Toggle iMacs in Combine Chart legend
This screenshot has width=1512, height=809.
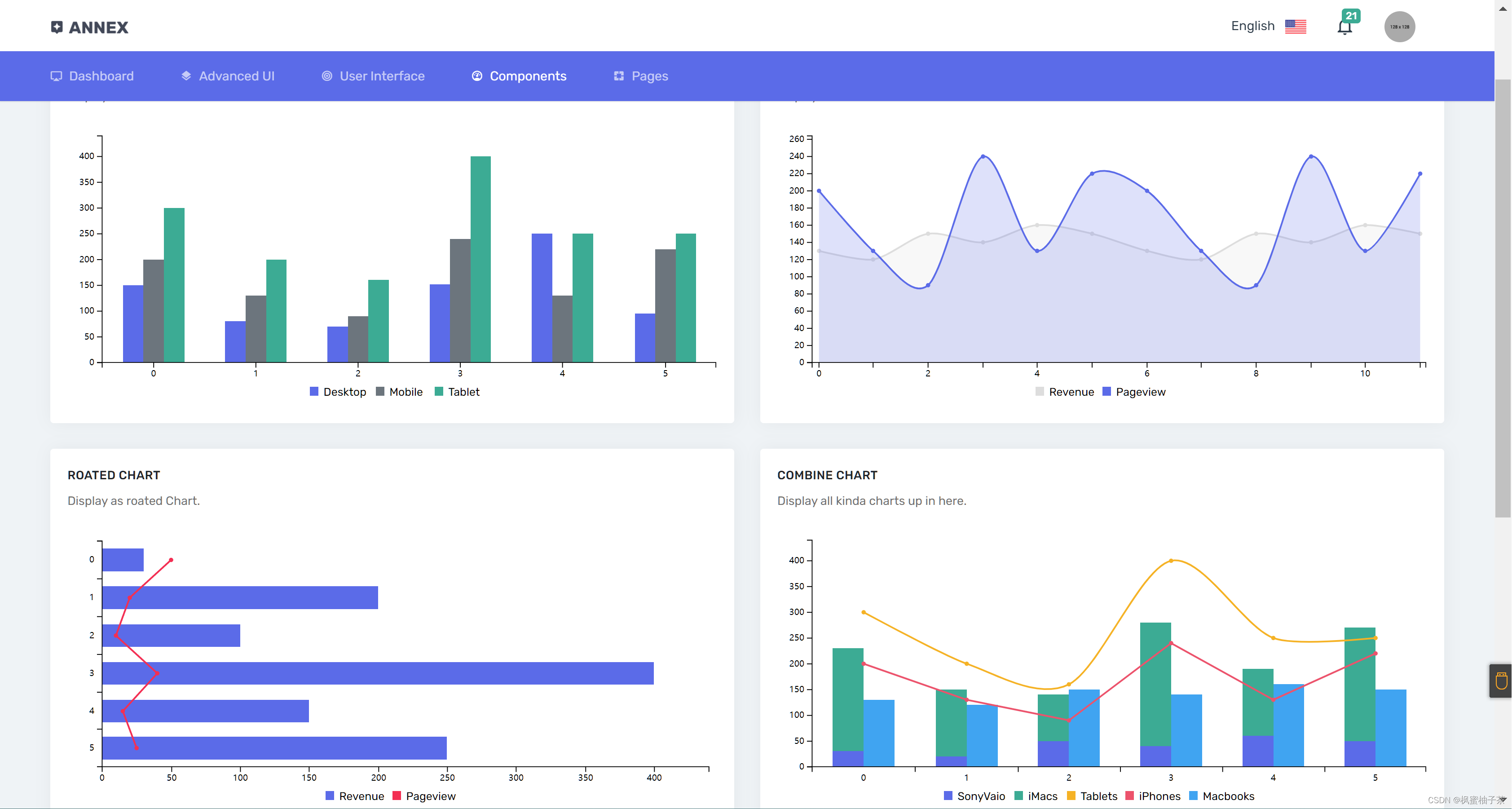1036,796
